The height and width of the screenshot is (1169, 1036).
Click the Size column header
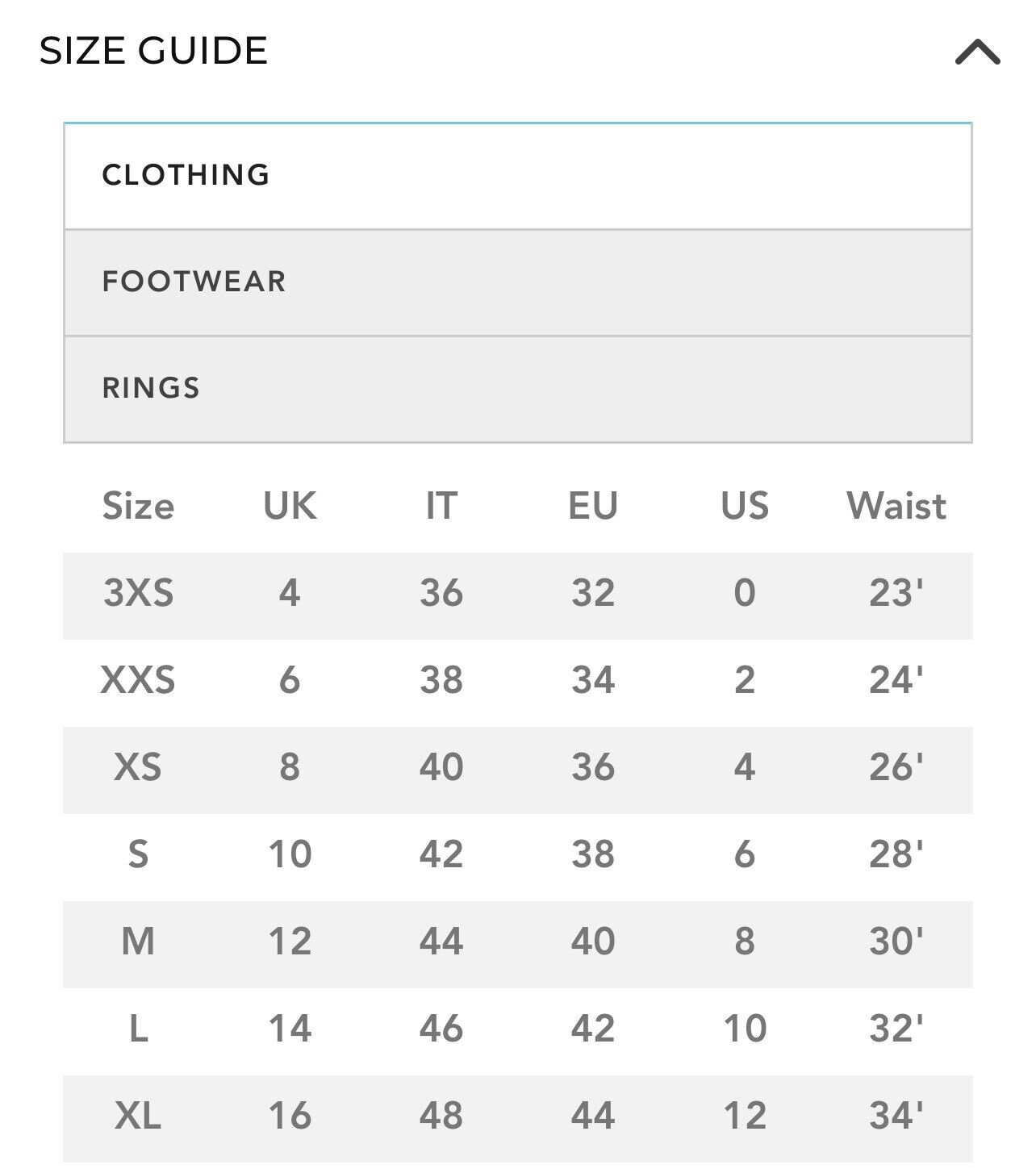[138, 507]
